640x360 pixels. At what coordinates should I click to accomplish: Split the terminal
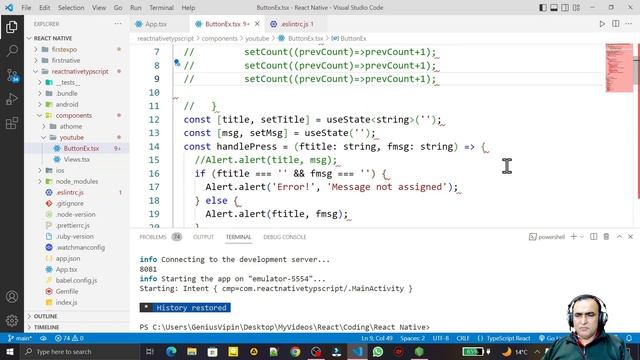click(593, 237)
